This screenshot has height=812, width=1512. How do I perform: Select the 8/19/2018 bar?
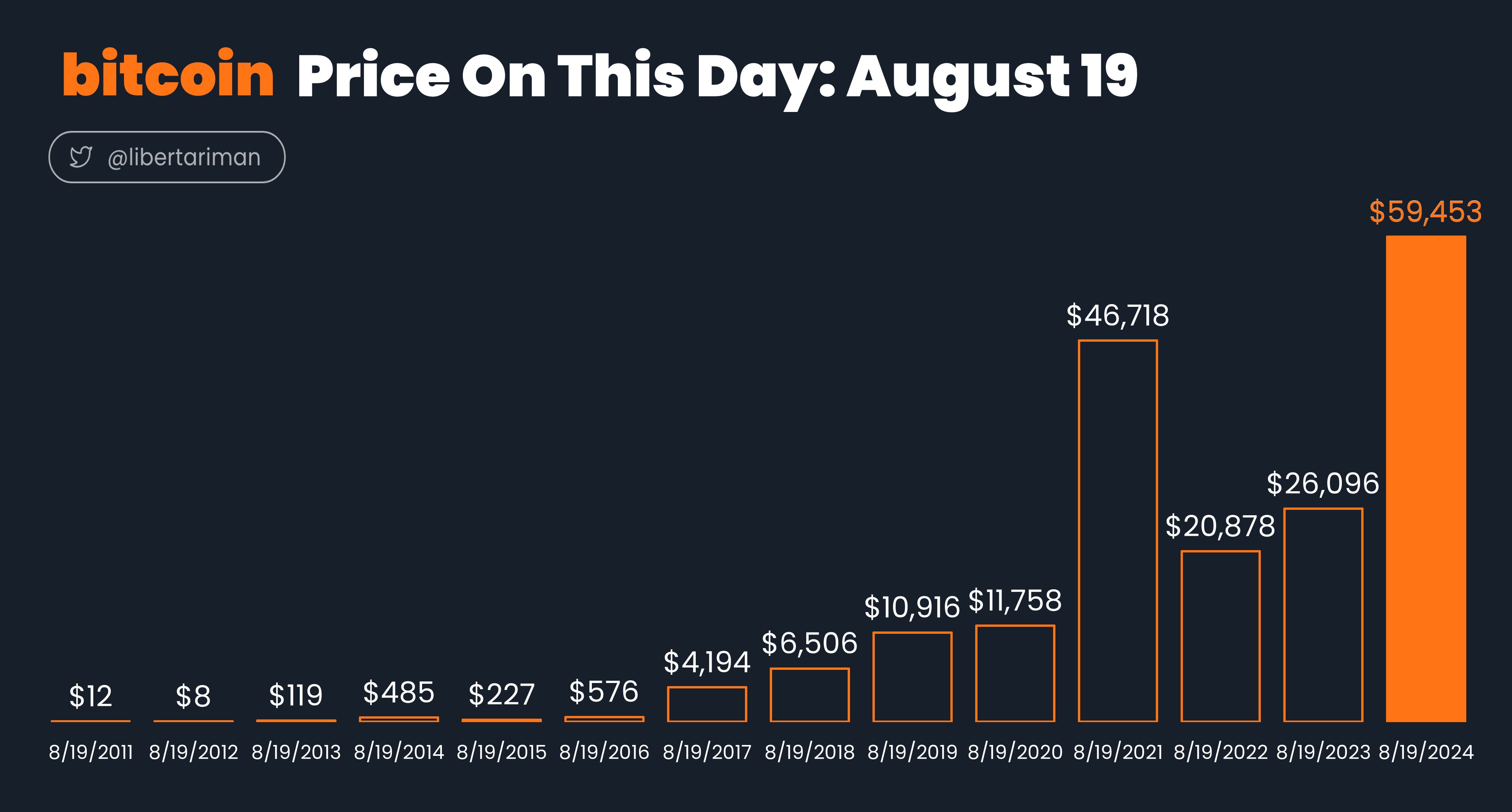[809, 695]
